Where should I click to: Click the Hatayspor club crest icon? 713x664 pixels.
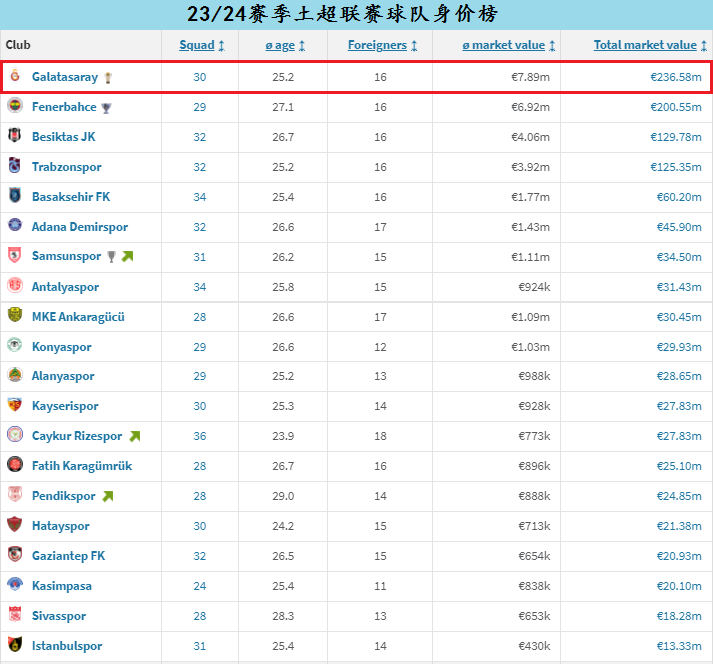point(15,524)
